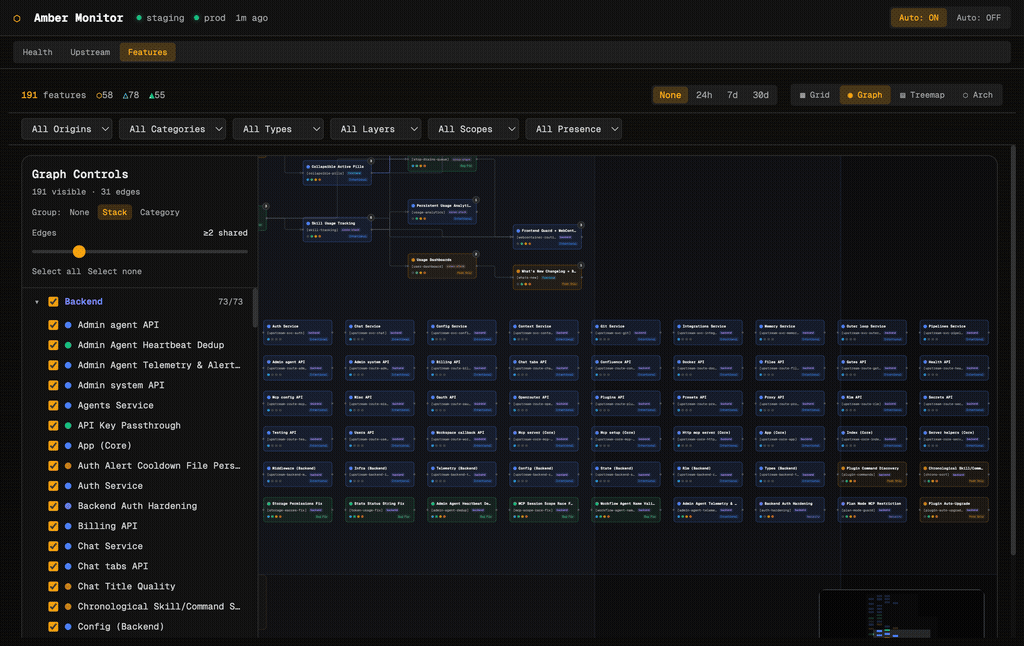Select the 7d time range
Viewport: 1024px width, 646px height.
tap(733, 95)
